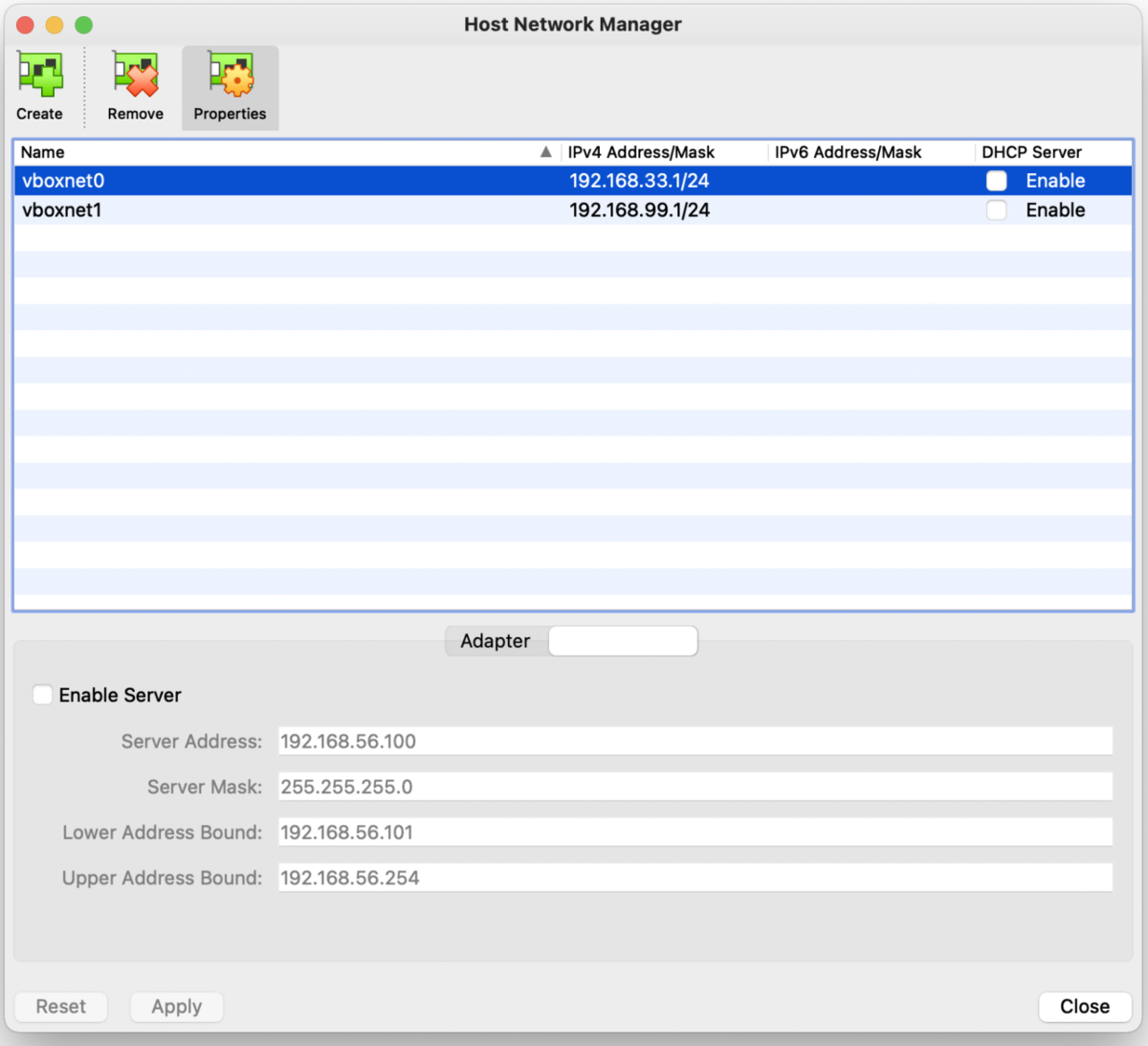Select the Lower Address Bound field
This screenshot has width=1148, height=1046.
coord(695,833)
